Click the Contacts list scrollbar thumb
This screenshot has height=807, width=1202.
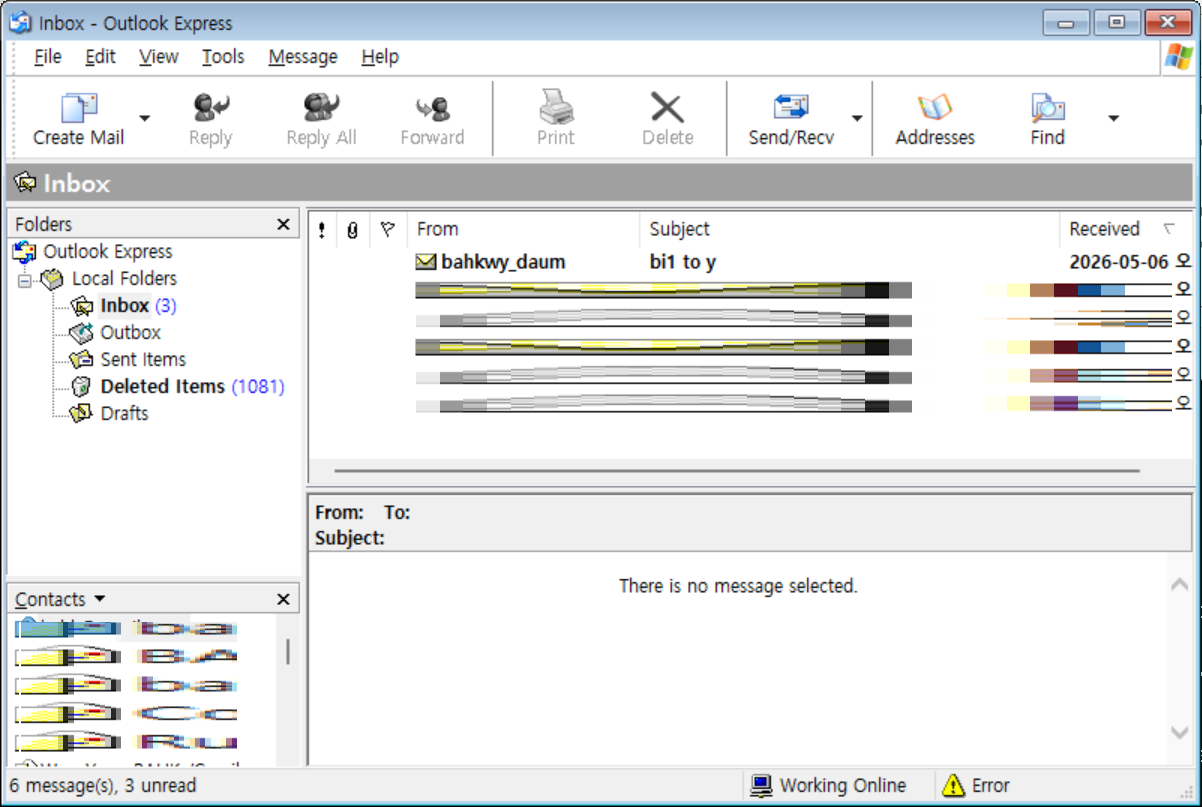click(x=288, y=652)
